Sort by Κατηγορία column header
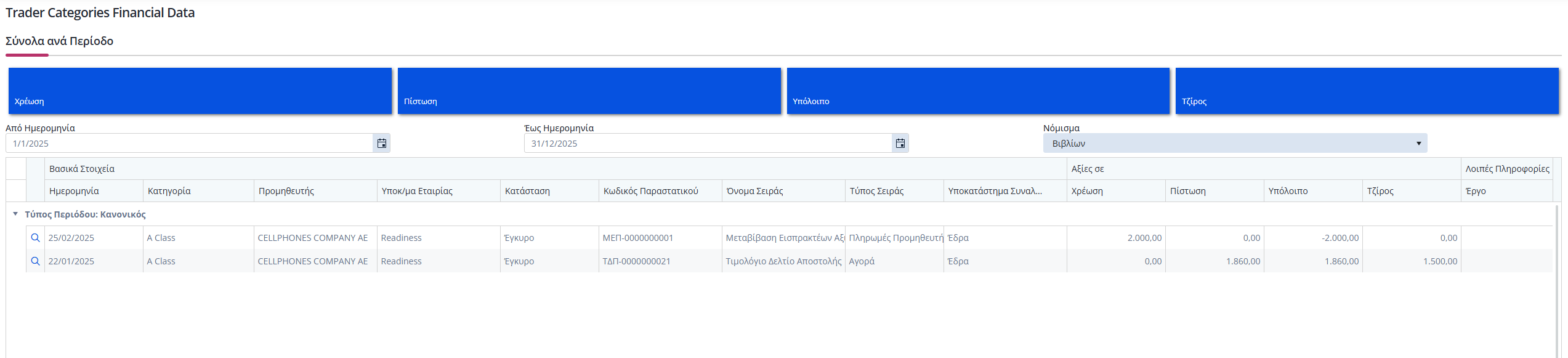Image resolution: width=1568 pixels, height=358 pixels. 198,191
